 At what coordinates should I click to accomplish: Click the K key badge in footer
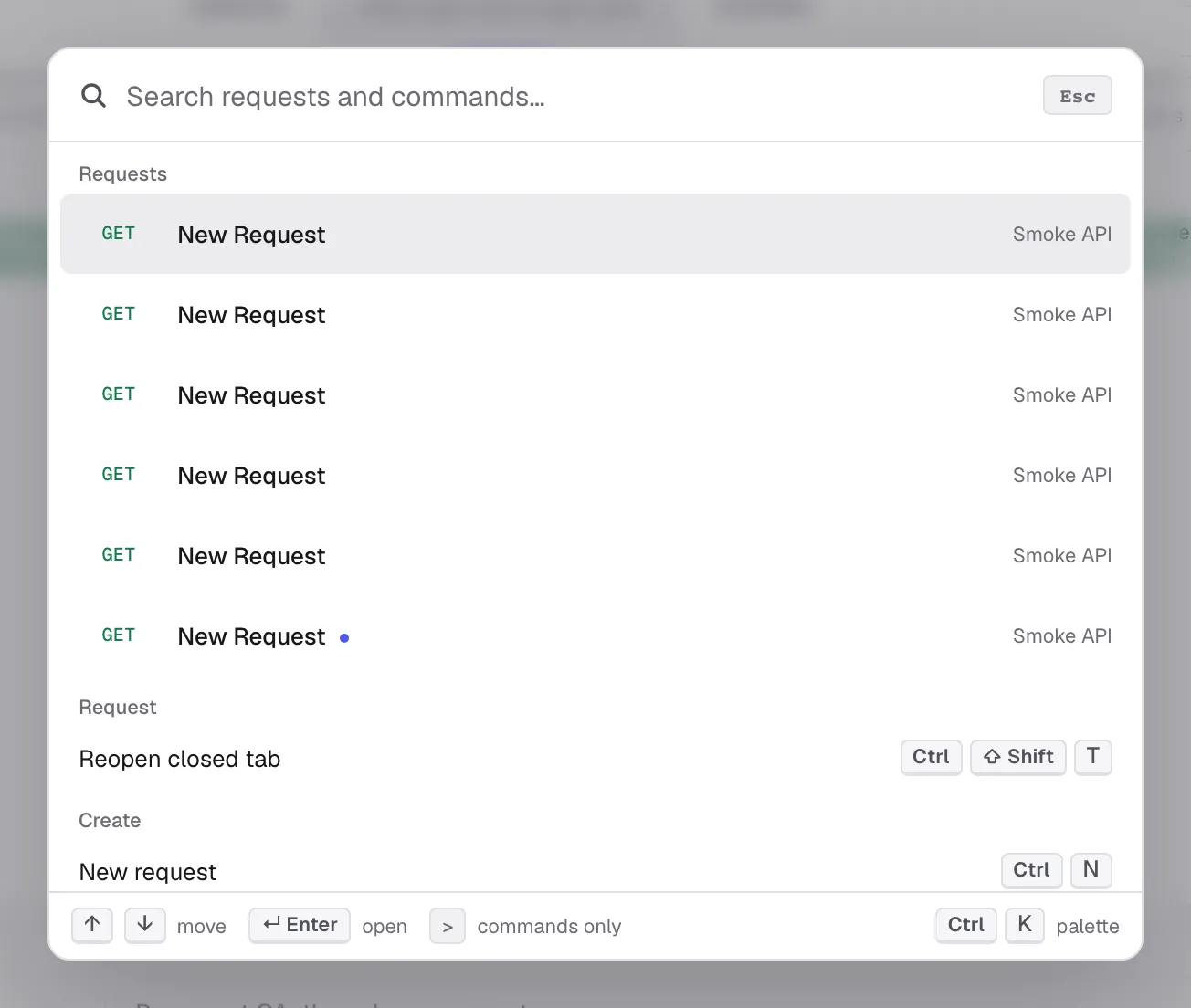click(x=1025, y=925)
